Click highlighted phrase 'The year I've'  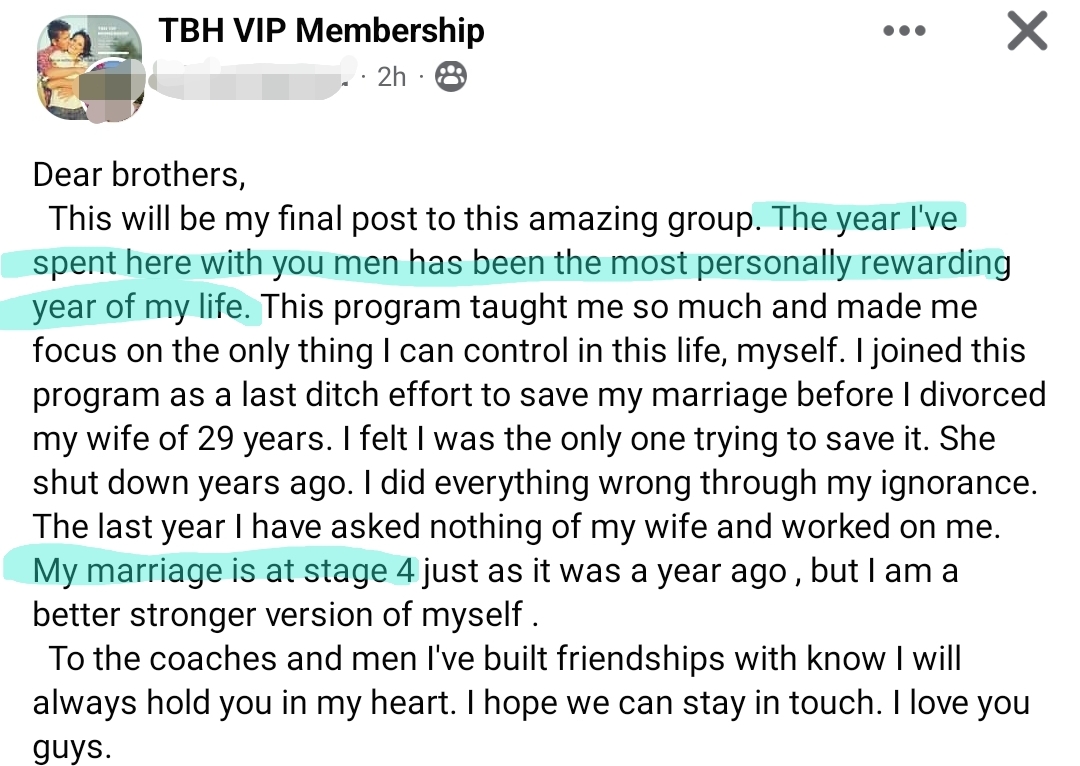865,218
